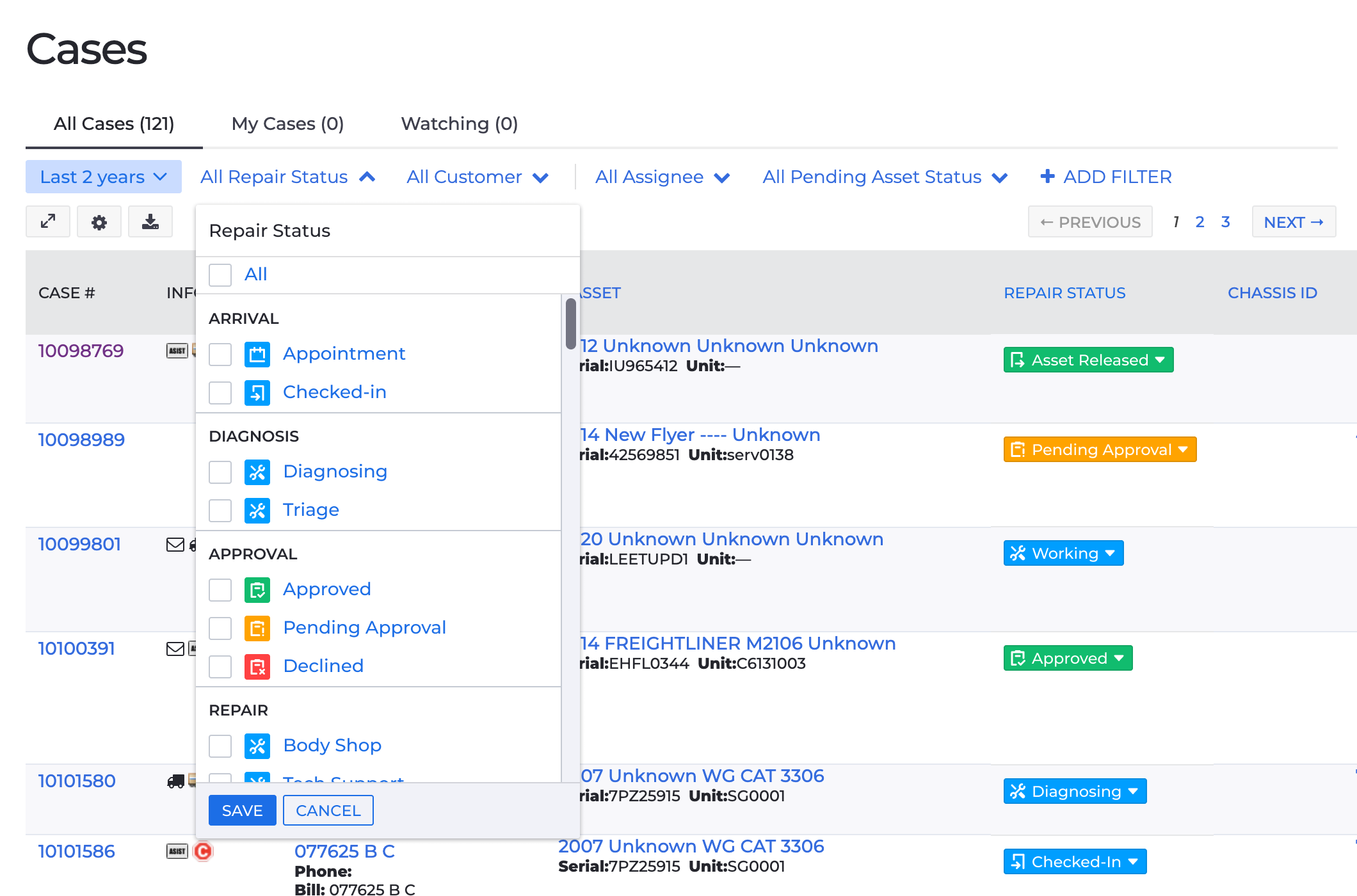The height and width of the screenshot is (896, 1357).
Task: Expand the All Customer filter
Action: (x=478, y=177)
